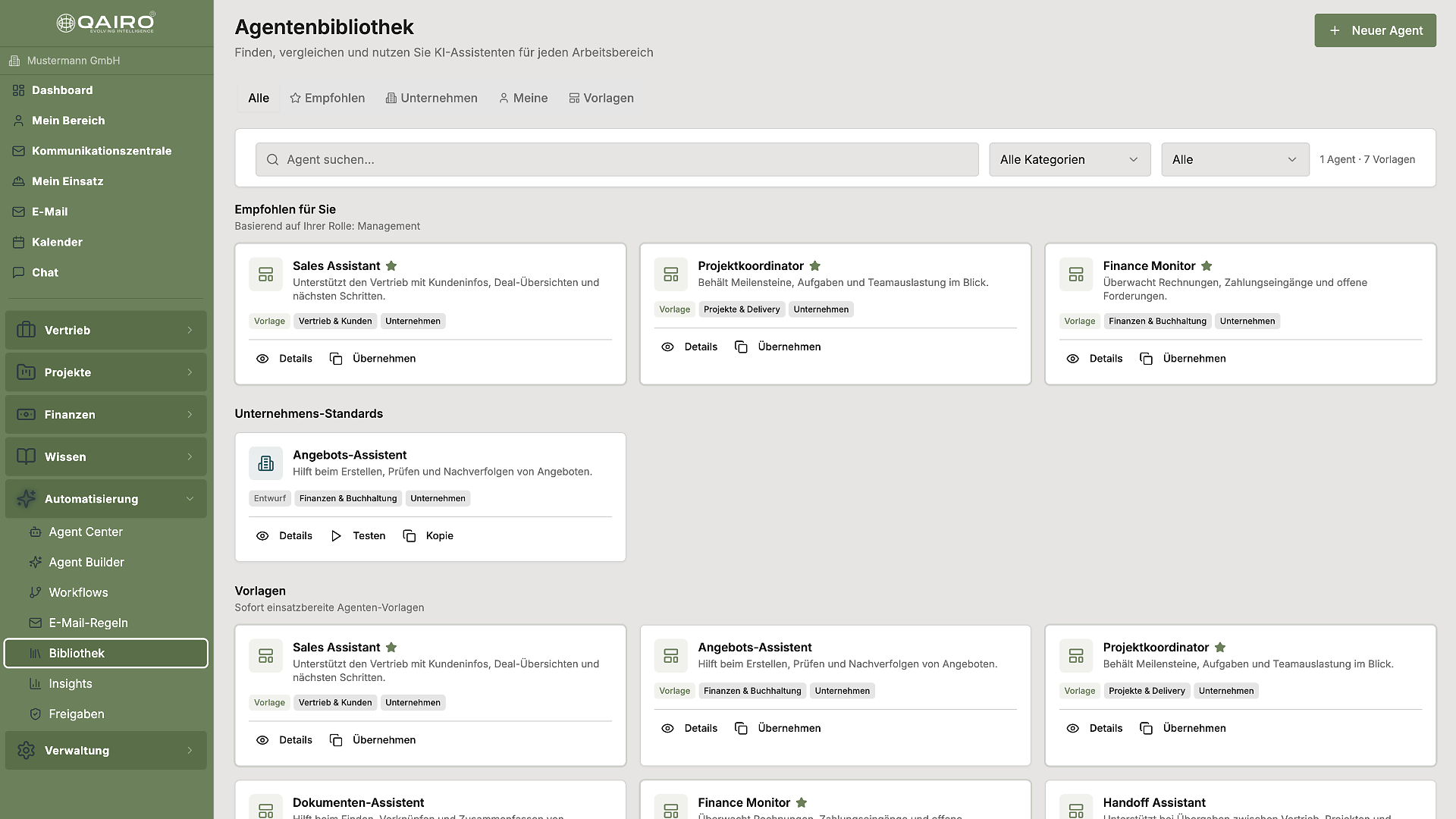Click the Übernehmen copy icon on Finance Monitor
The height and width of the screenshot is (819, 1456).
1147,359
